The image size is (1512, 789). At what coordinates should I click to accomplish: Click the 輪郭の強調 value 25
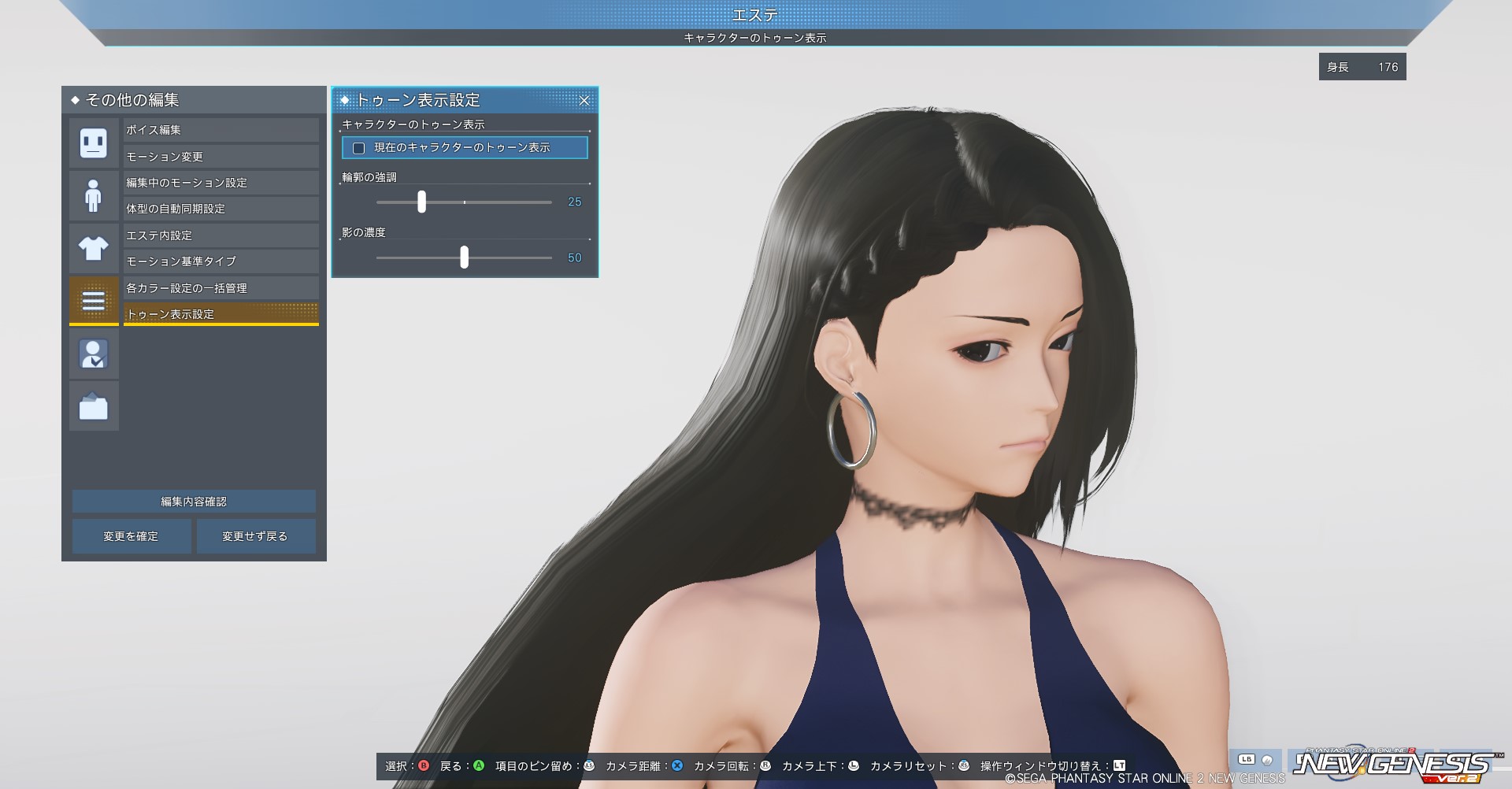[x=575, y=202]
